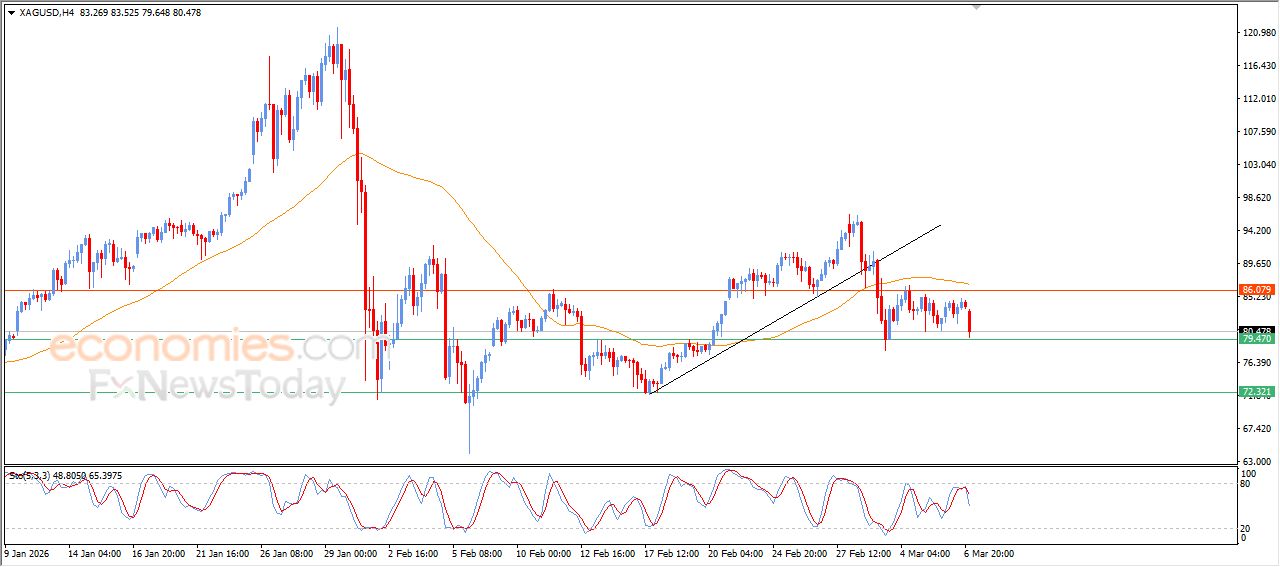The height and width of the screenshot is (567, 1280).
Task: Click the 16 Jan 20:00 time label
Action: 157,552
